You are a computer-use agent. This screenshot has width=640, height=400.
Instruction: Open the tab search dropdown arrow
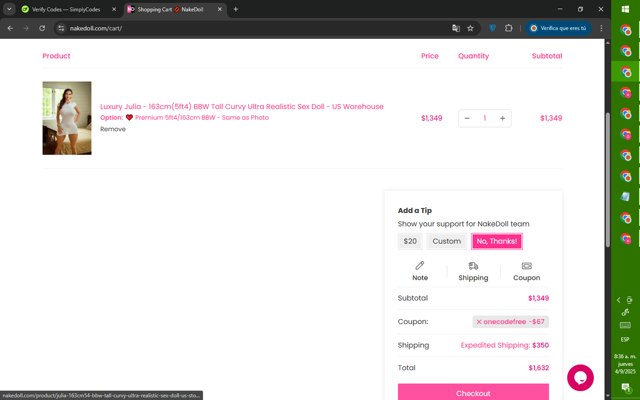[9, 9]
